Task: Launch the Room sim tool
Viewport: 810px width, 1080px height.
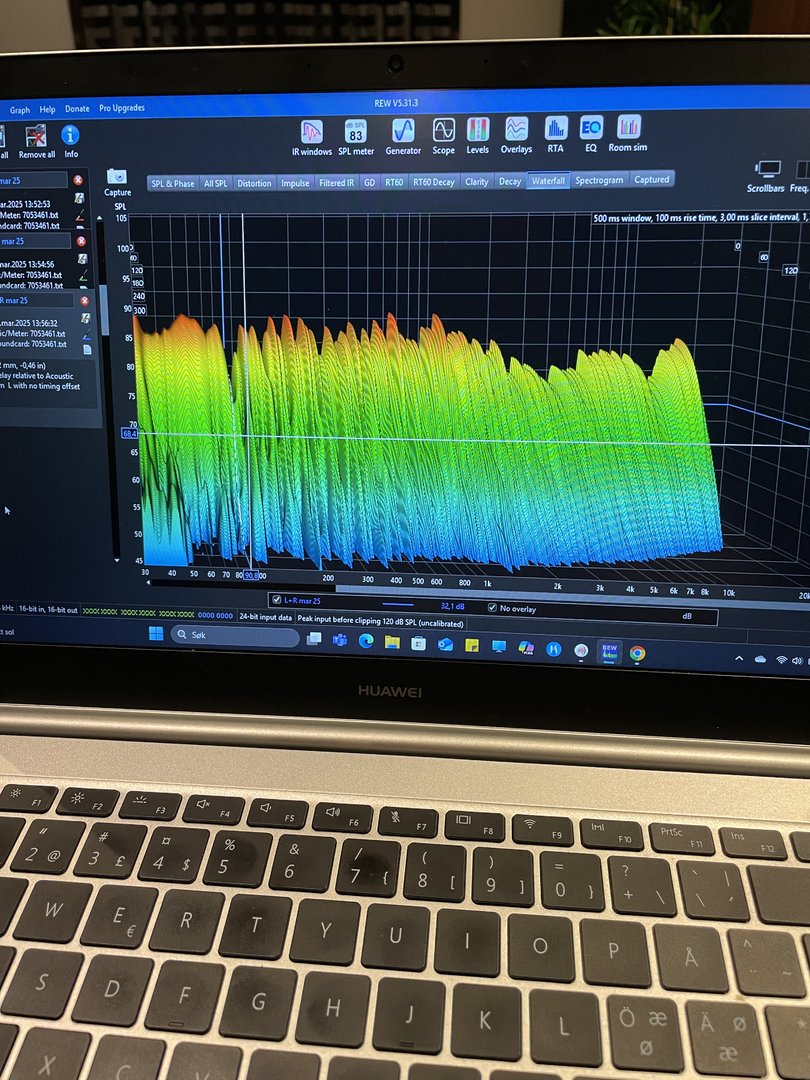Action: (627, 133)
